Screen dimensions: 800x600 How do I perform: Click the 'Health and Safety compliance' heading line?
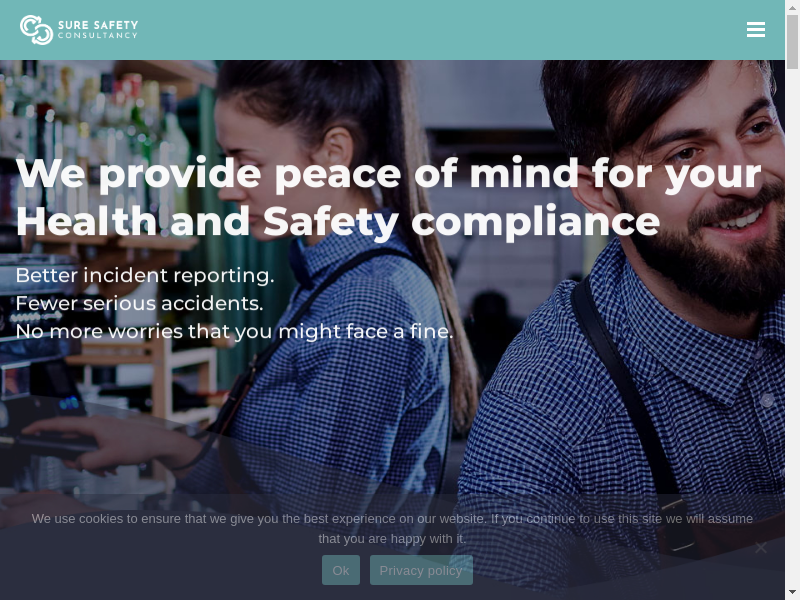(338, 222)
